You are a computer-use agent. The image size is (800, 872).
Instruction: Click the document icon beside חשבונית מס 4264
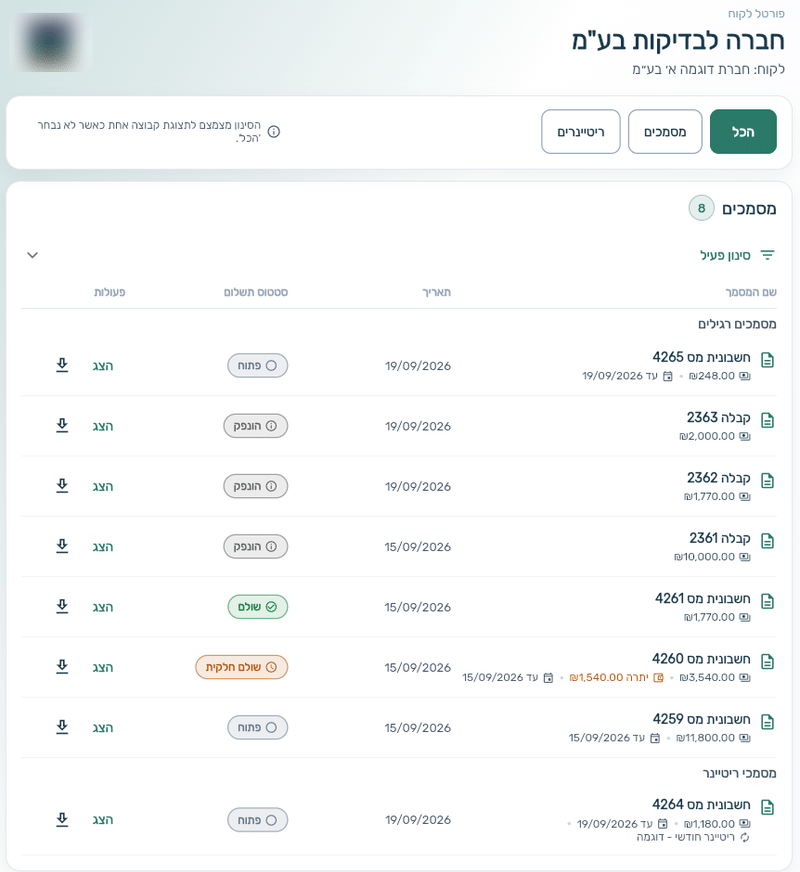[768, 807]
